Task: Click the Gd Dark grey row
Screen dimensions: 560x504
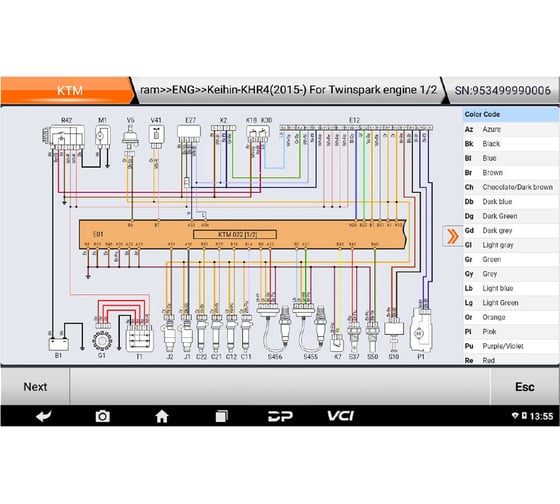Action: coord(511,230)
